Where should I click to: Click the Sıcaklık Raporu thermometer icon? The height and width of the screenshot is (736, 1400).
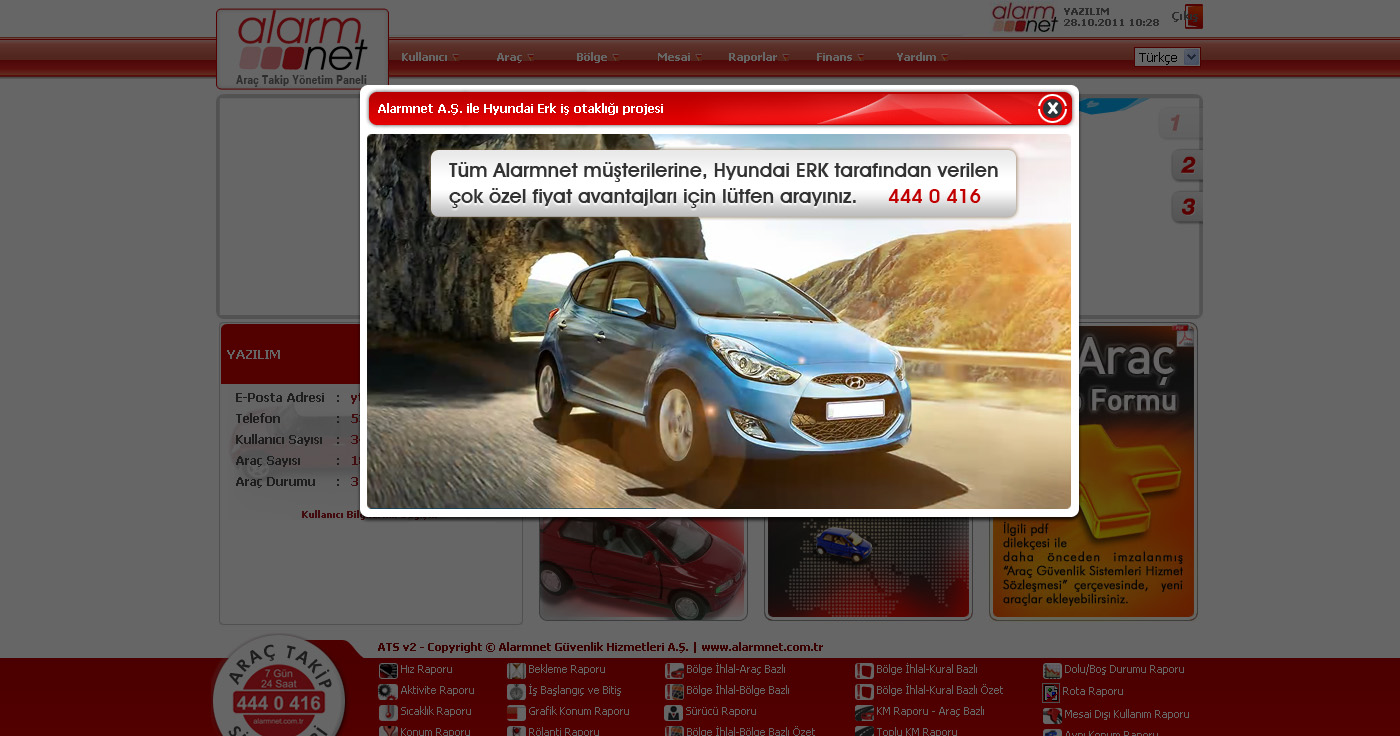(388, 712)
